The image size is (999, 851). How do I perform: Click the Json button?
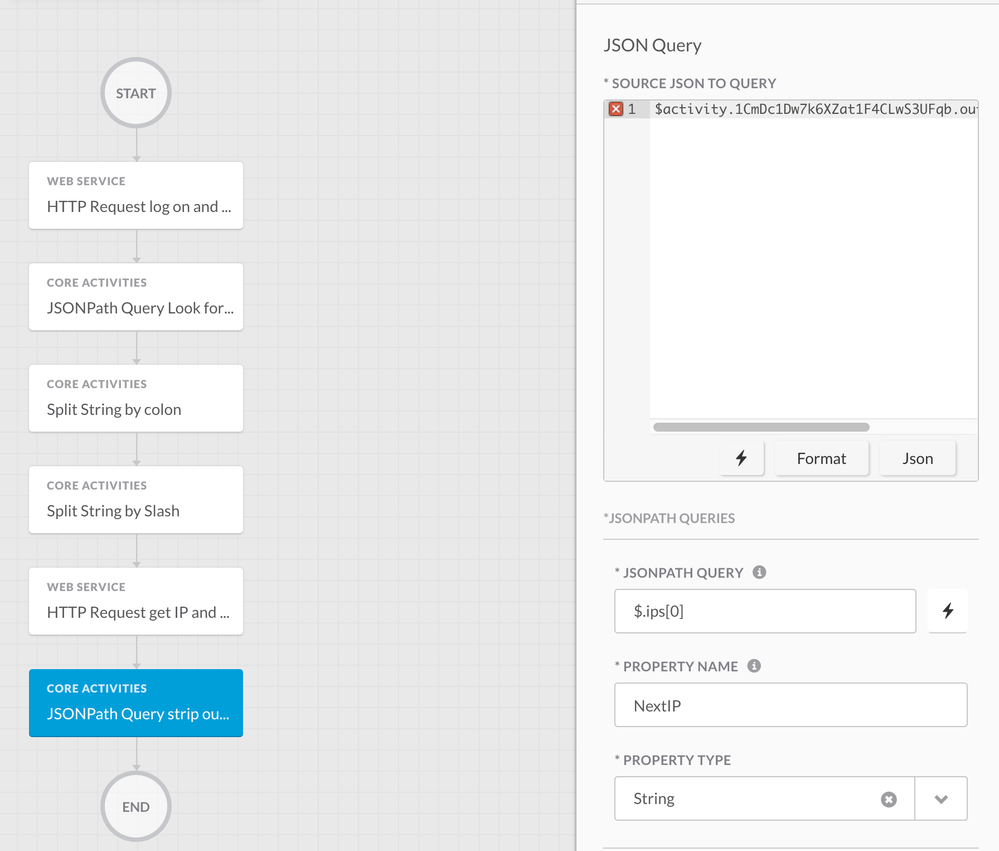[917, 458]
